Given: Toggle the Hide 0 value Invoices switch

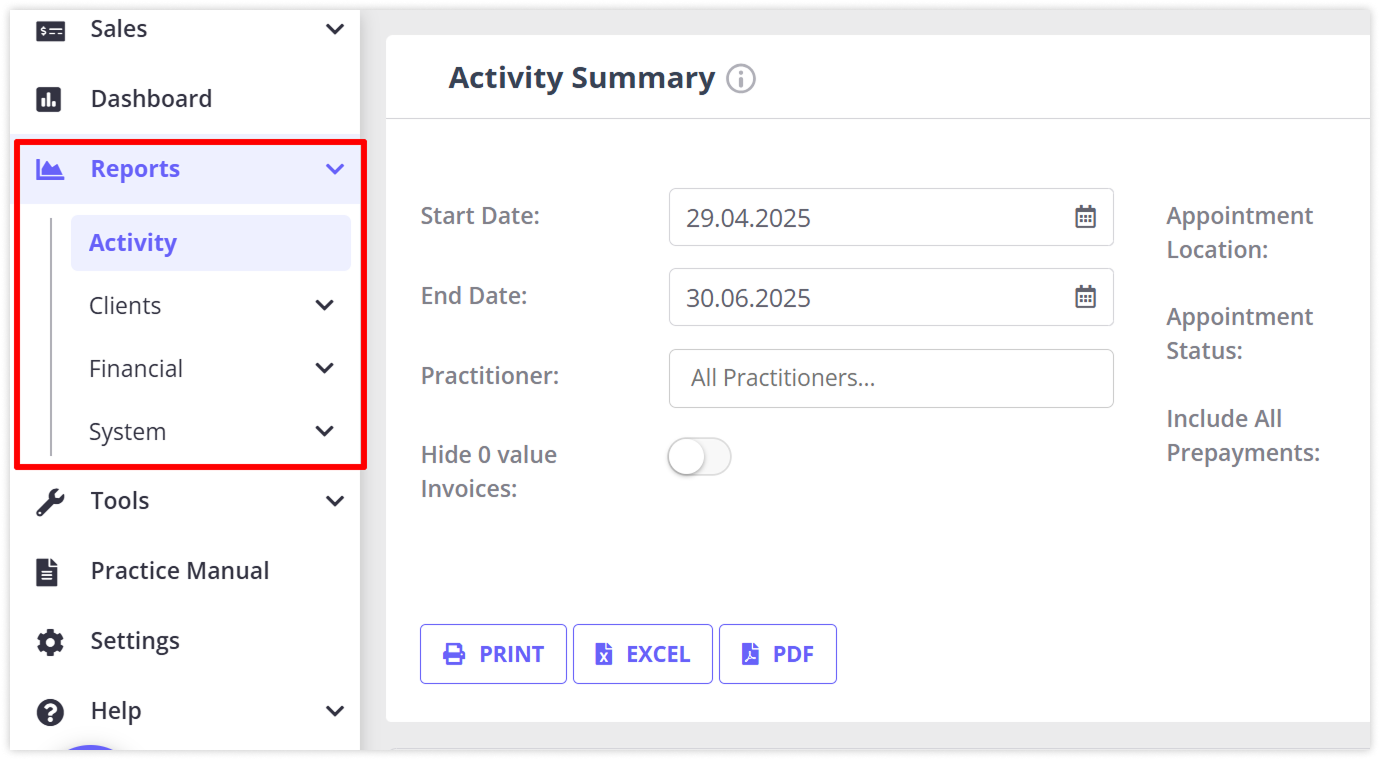Looking at the screenshot, I should click(x=700, y=457).
